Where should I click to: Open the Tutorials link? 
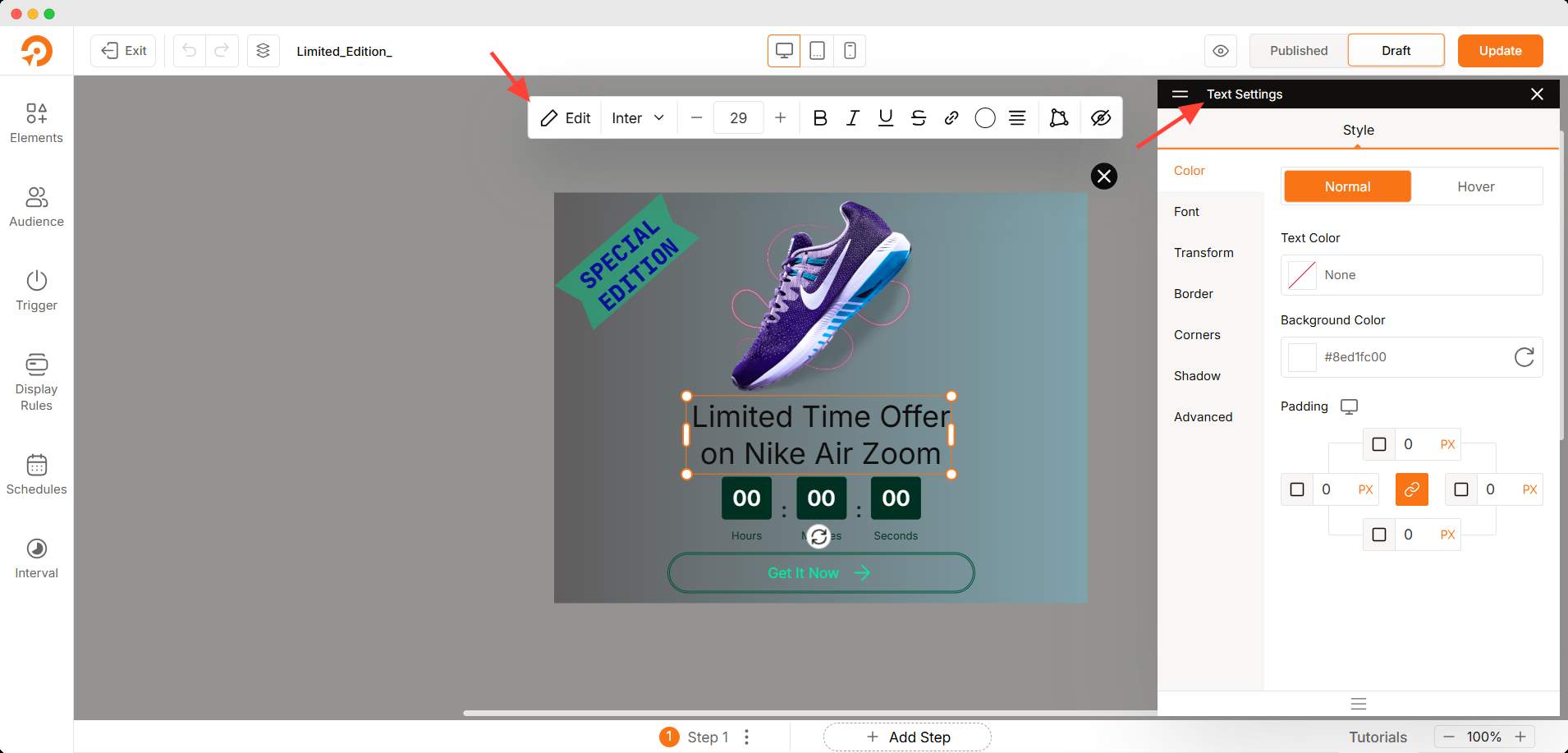click(x=1378, y=737)
